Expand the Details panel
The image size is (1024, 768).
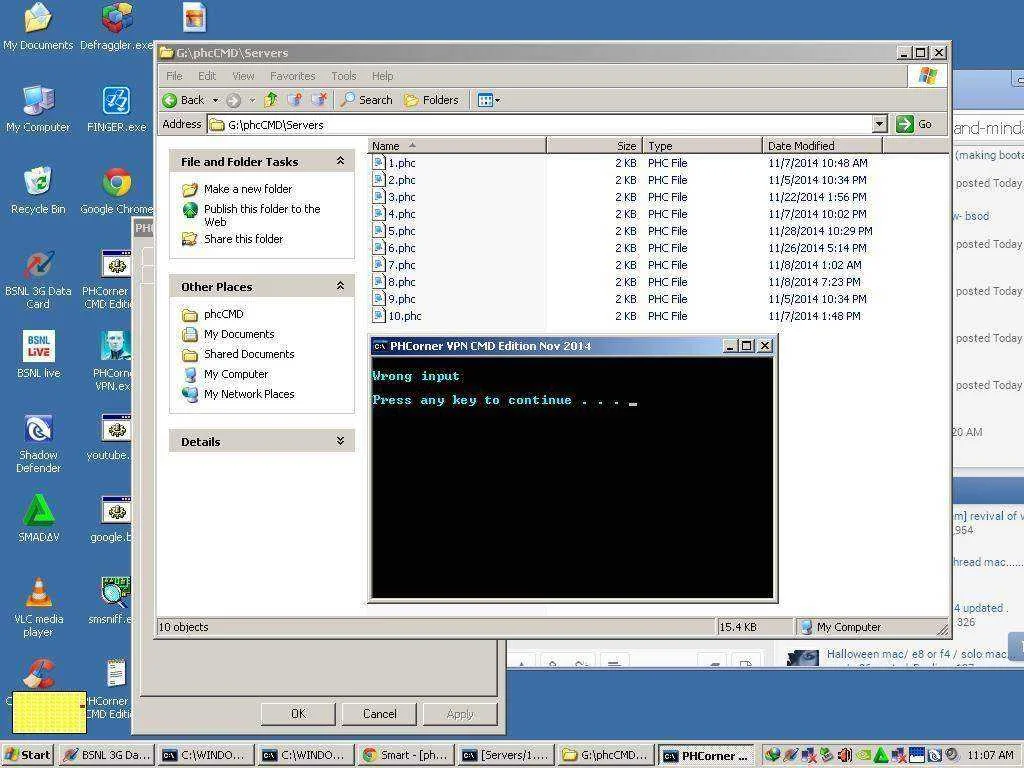pos(340,441)
